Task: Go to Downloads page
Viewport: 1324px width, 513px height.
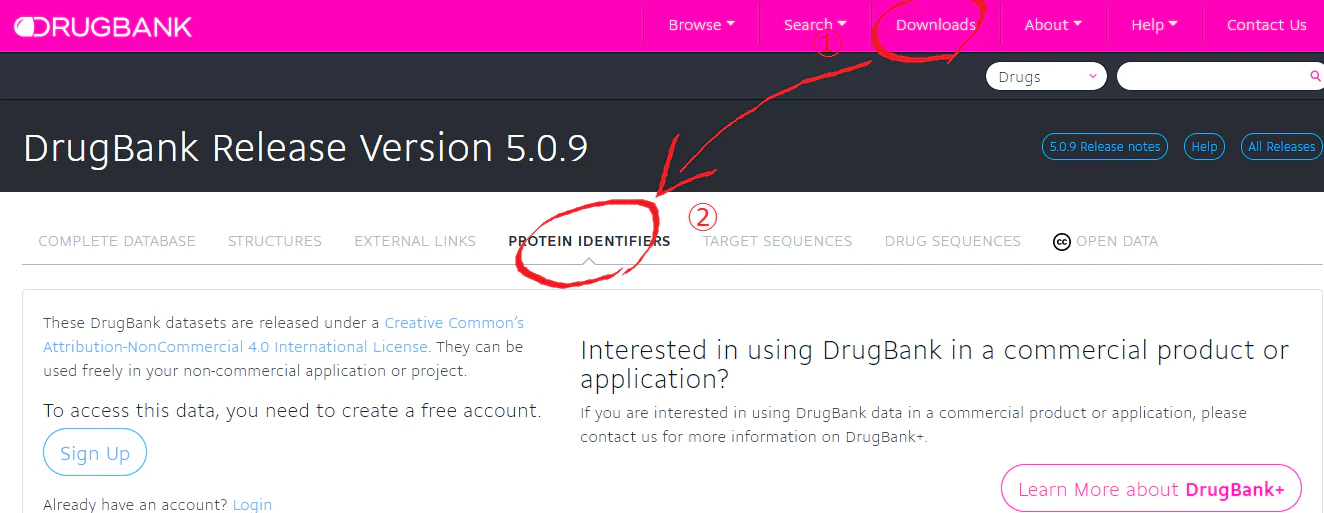Action: (936, 25)
